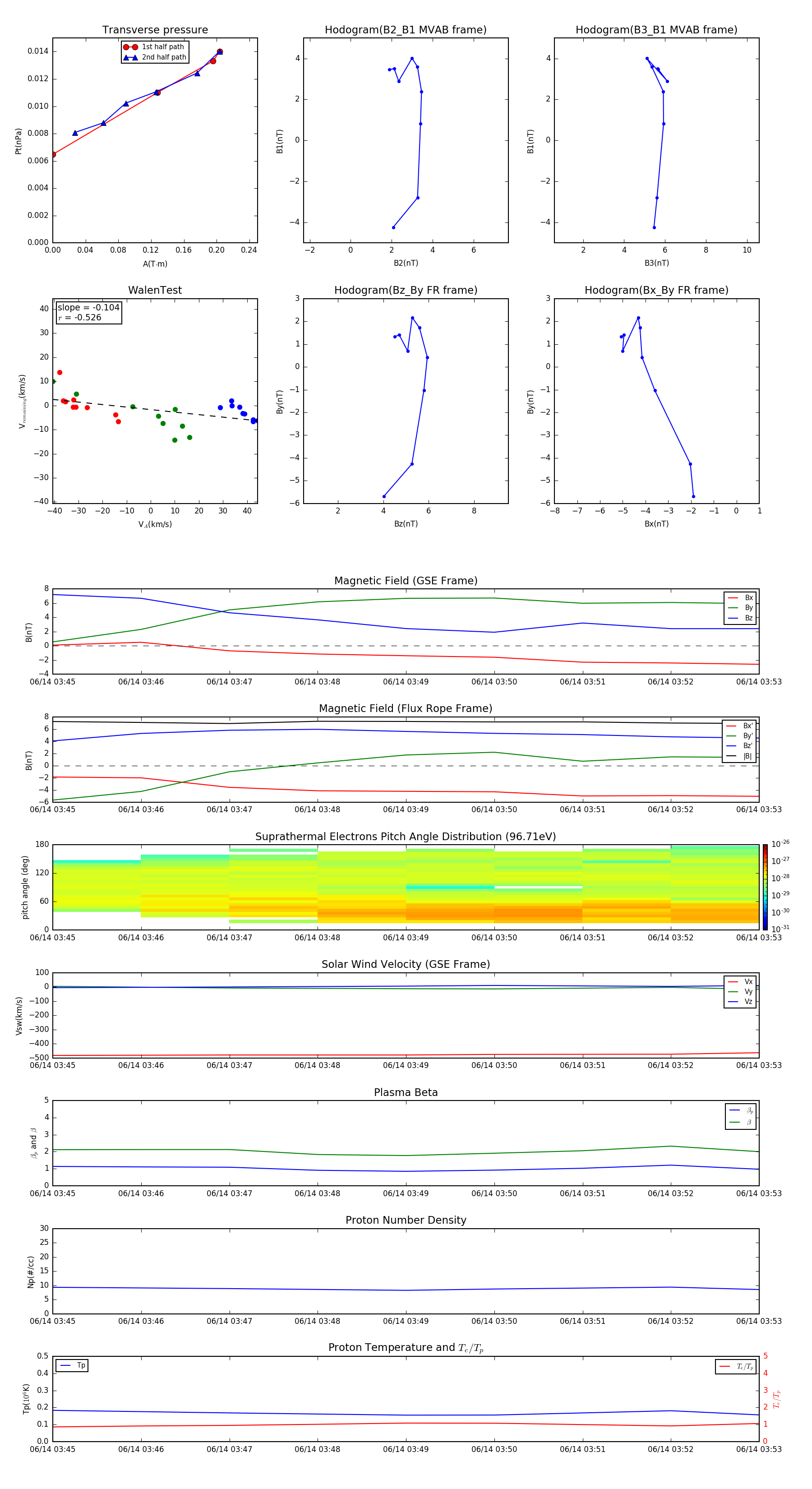Viewport: 812px width, 1489px height.
Task: Click the 'Pt(nPa)' y-axis label
Action: [18, 140]
